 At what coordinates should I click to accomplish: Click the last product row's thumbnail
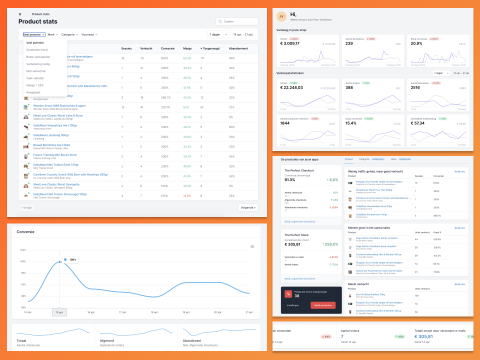pyautogui.click(x=26, y=195)
